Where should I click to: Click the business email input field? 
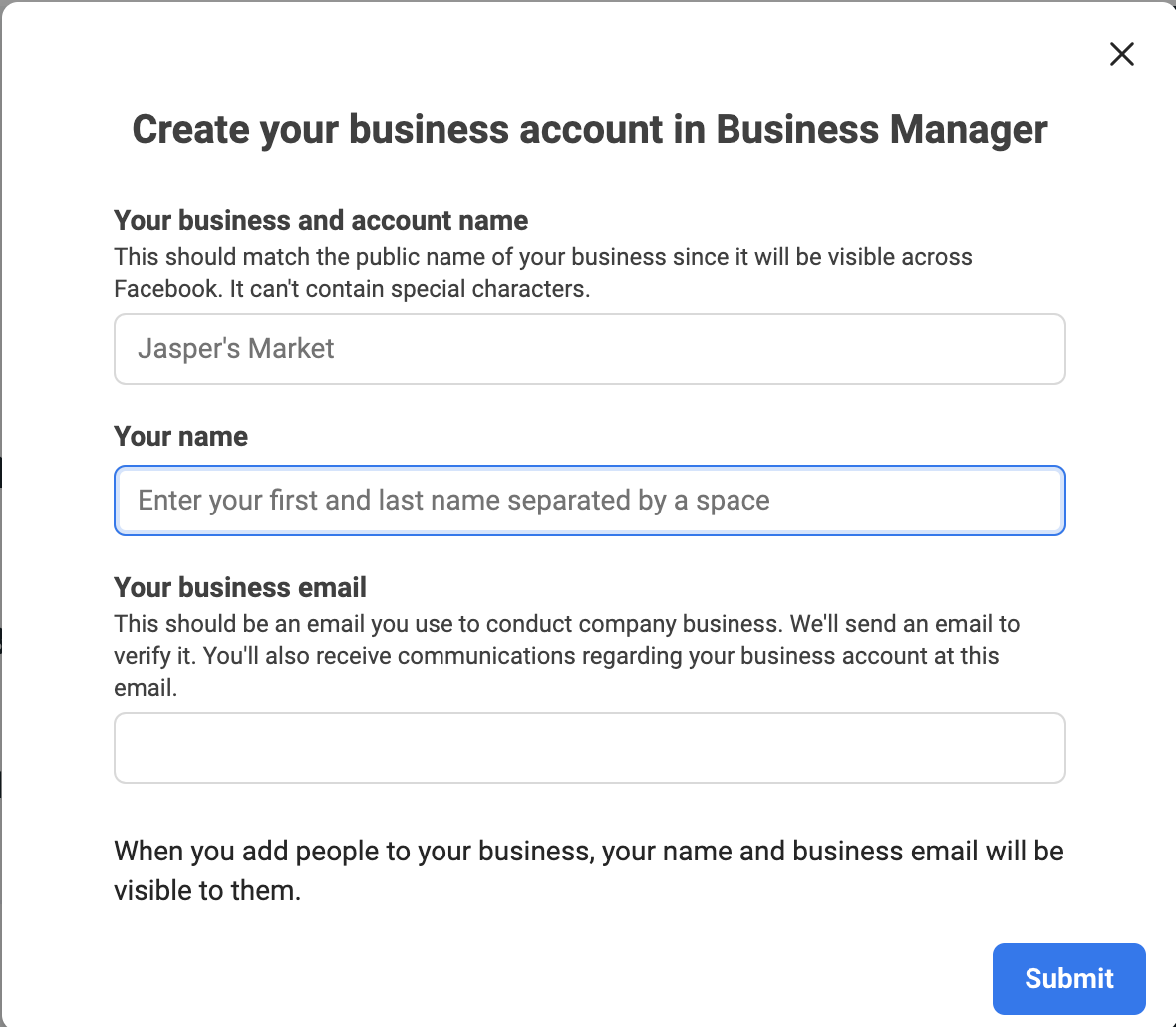[589, 747]
